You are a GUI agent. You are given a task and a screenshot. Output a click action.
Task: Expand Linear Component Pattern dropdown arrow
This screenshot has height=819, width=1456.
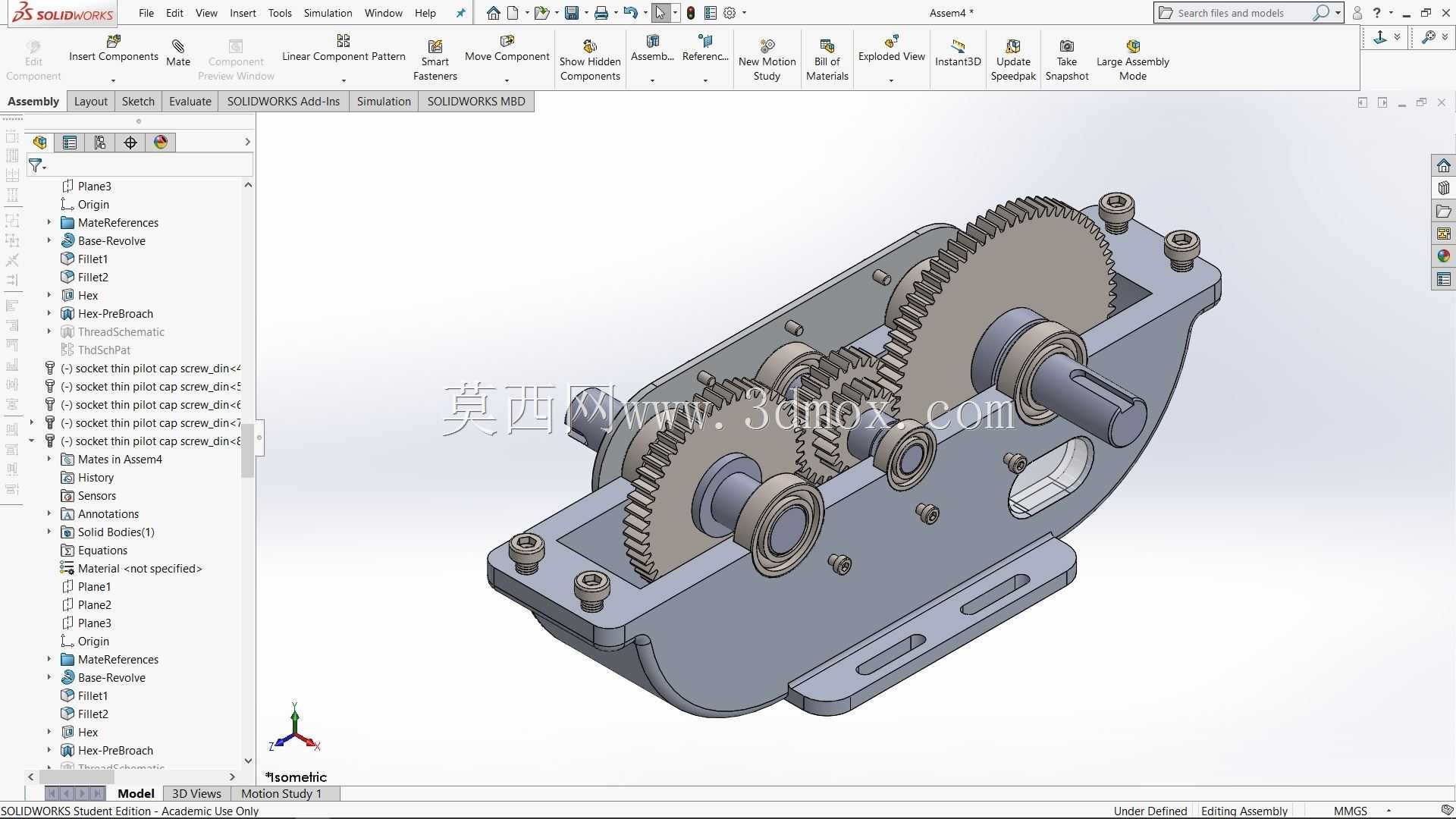click(344, 80)
